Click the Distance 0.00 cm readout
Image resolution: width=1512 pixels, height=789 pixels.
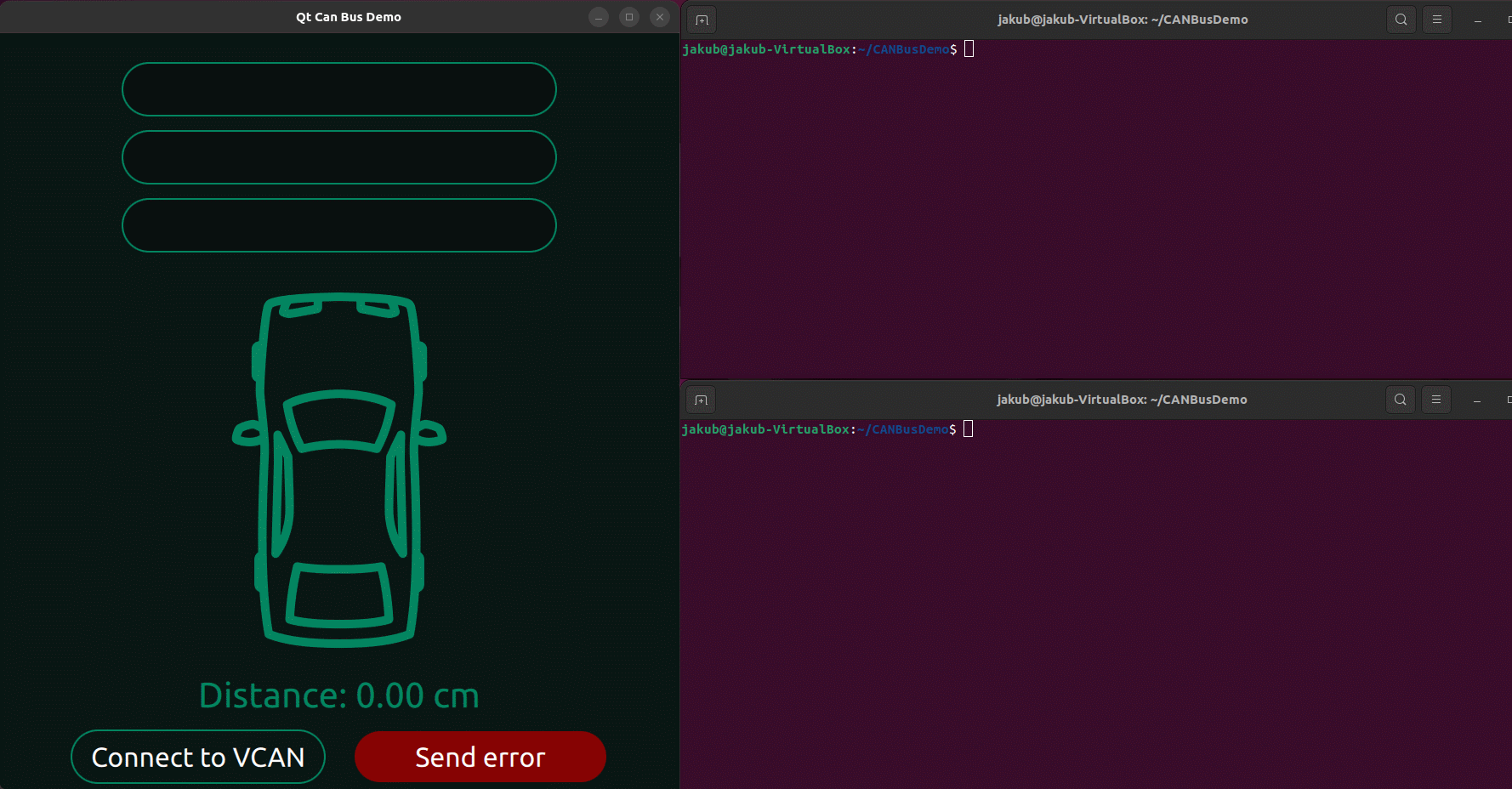(x=339, y=695)
